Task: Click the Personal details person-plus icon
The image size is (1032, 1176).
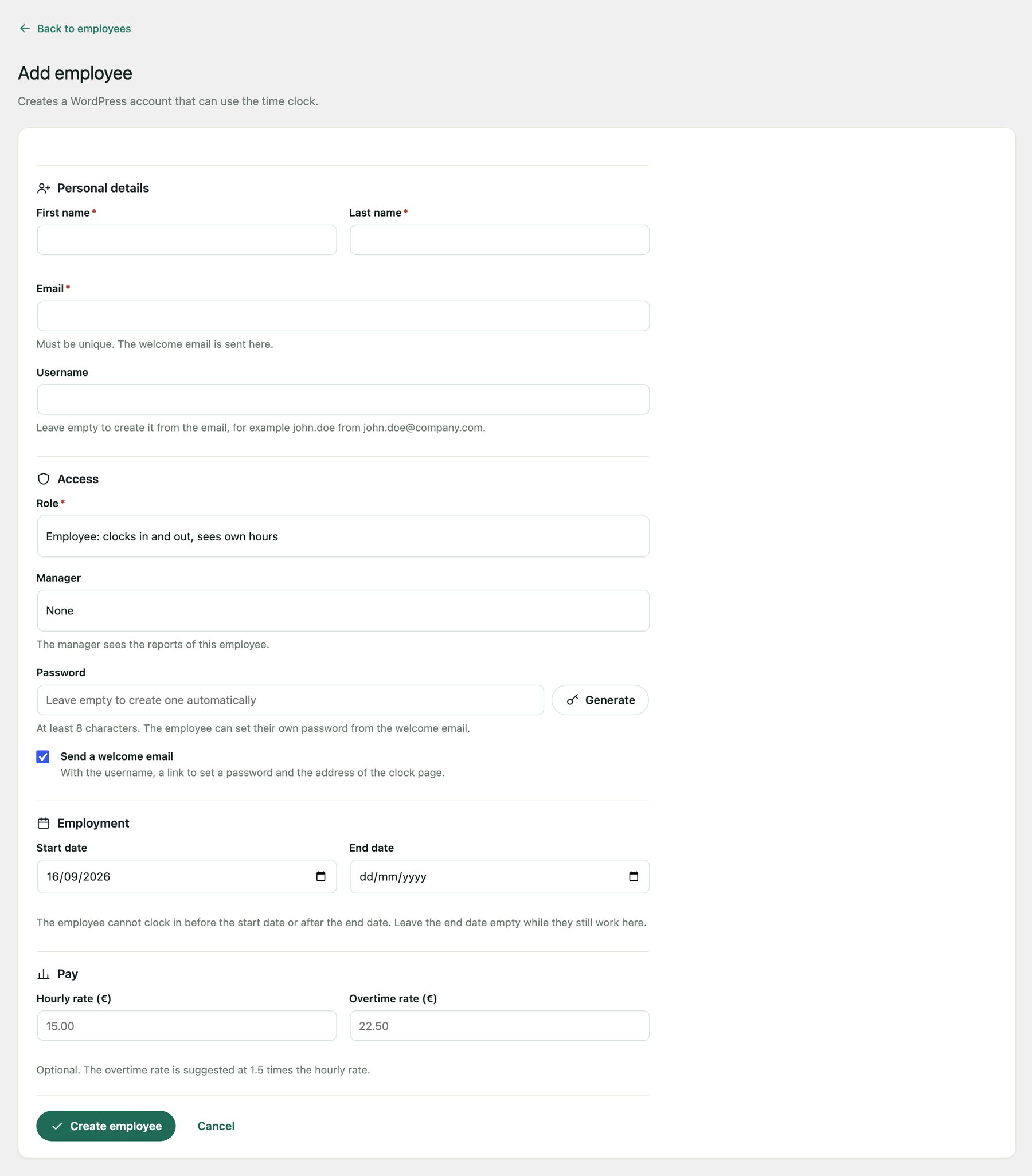Action: click(x=44, y=188)
